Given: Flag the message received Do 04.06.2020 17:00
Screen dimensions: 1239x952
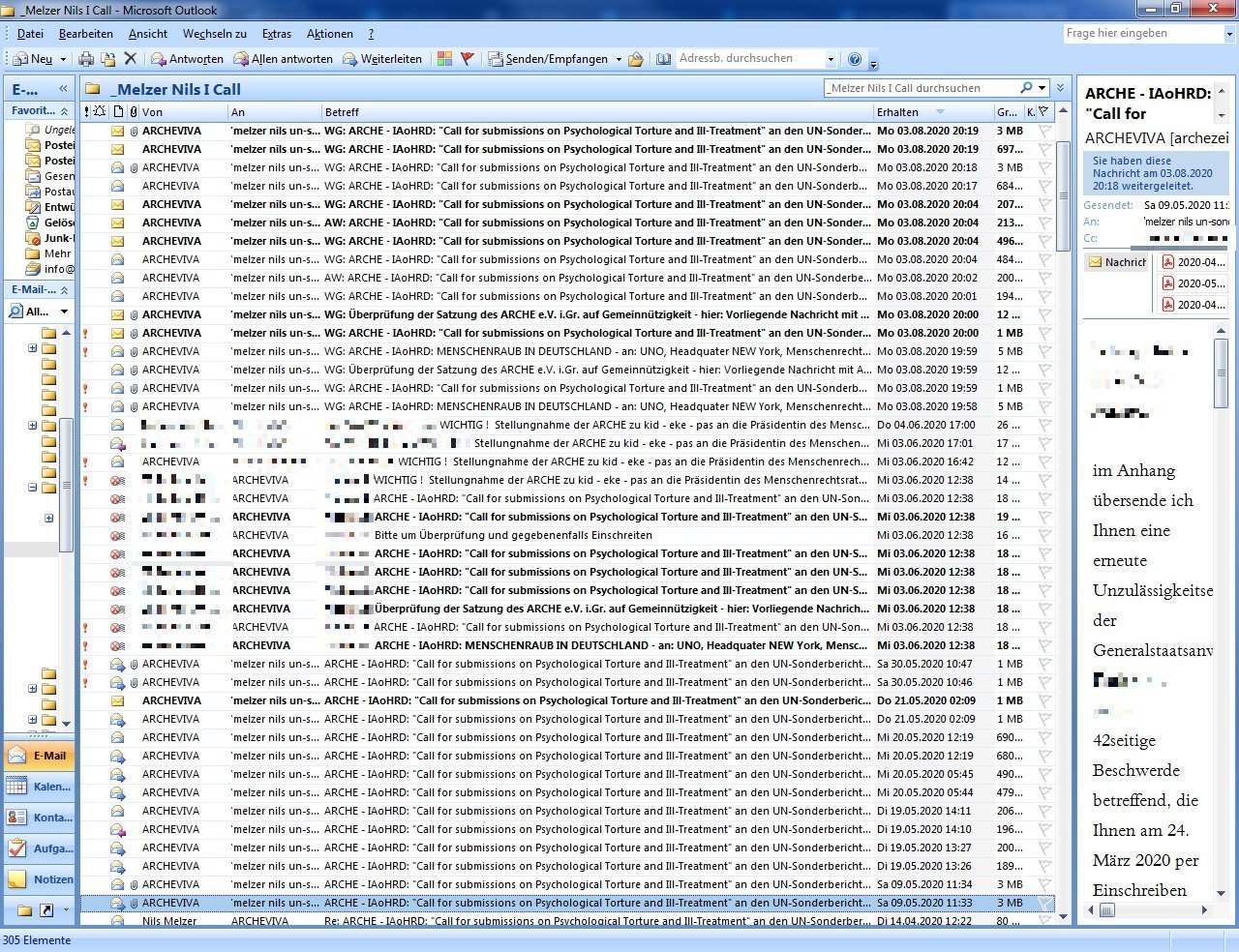Looking at the screenshot, I should click(x=1044, y=425).
